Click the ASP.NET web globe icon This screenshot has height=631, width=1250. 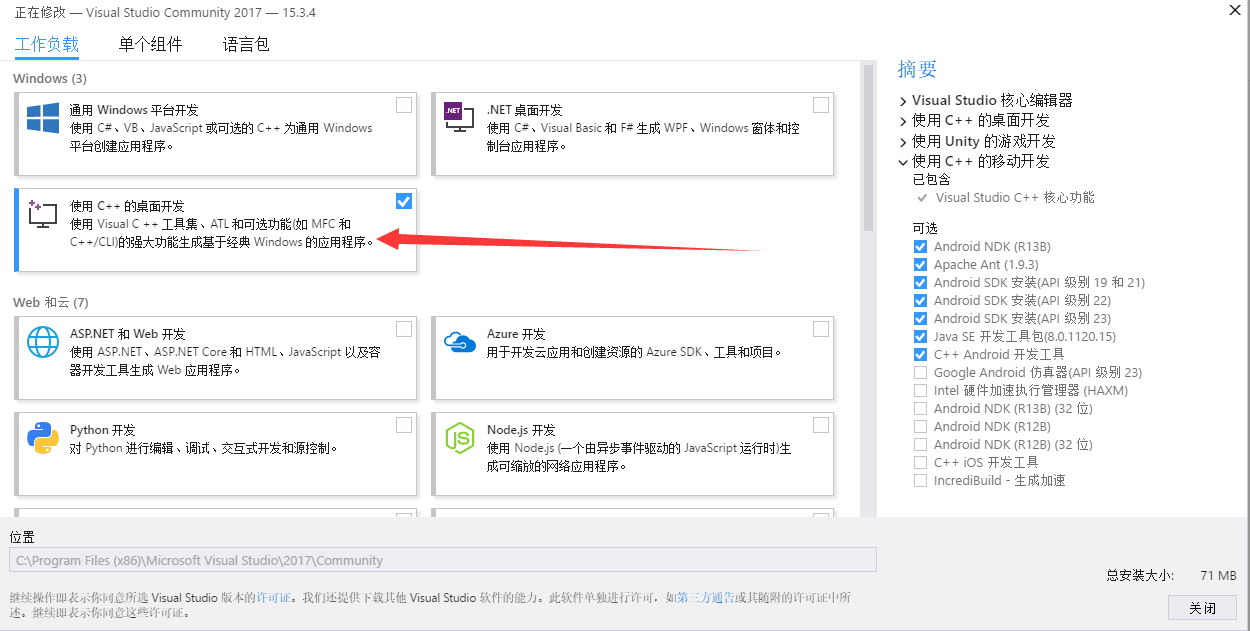pyautogui.click(x=43, y=342)
